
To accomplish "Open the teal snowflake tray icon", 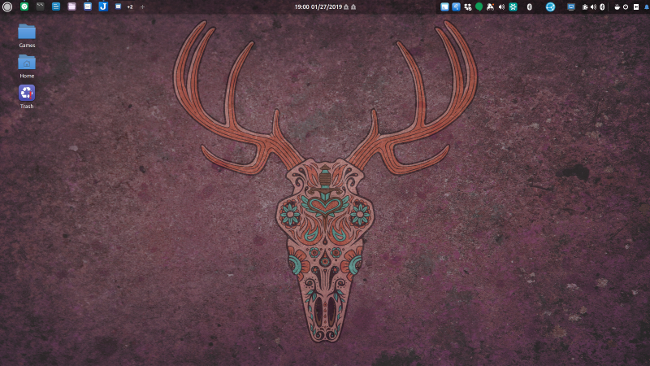I will click(x=513, y=7).
